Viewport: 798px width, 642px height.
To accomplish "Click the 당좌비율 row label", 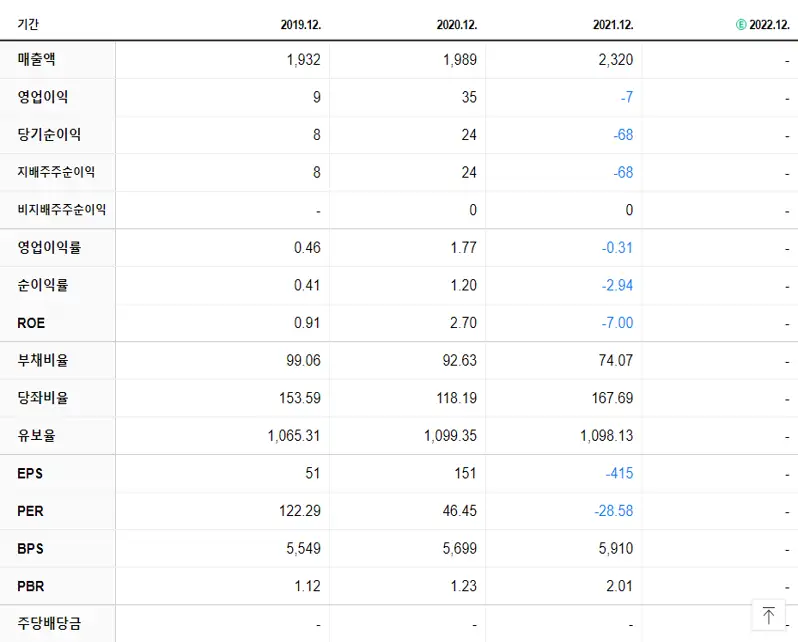I will (43, 398).
